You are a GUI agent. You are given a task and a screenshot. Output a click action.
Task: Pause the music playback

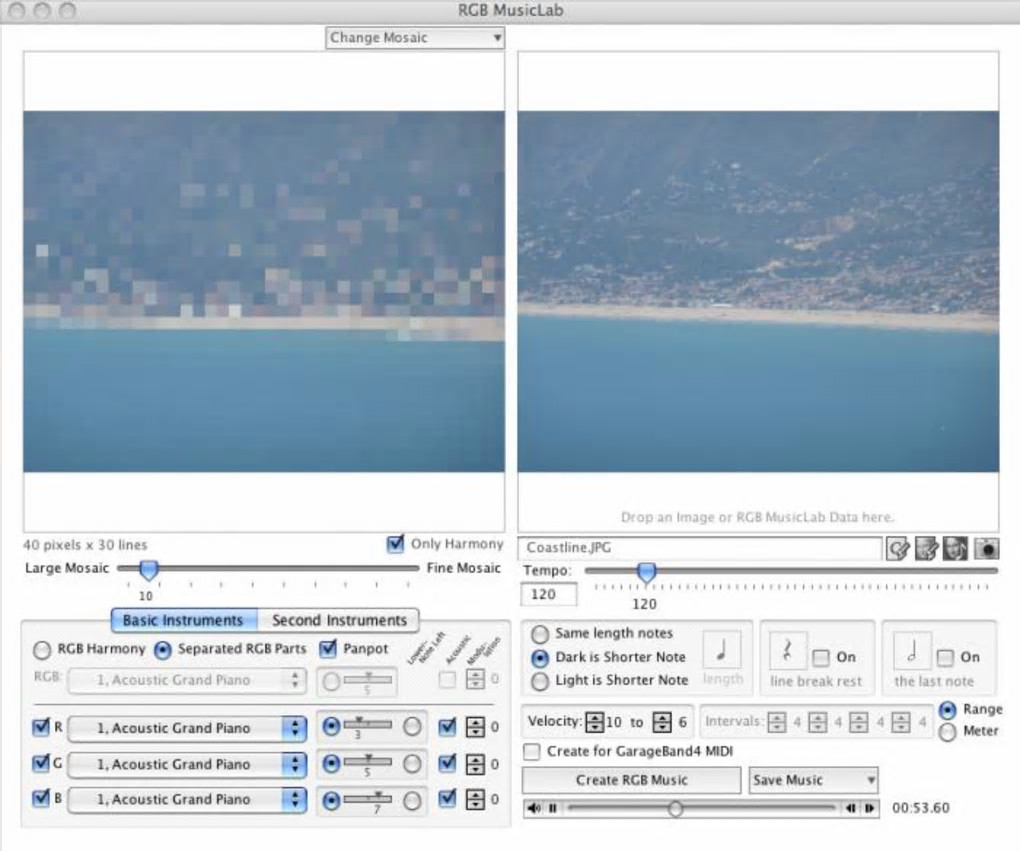click(552, 808)
